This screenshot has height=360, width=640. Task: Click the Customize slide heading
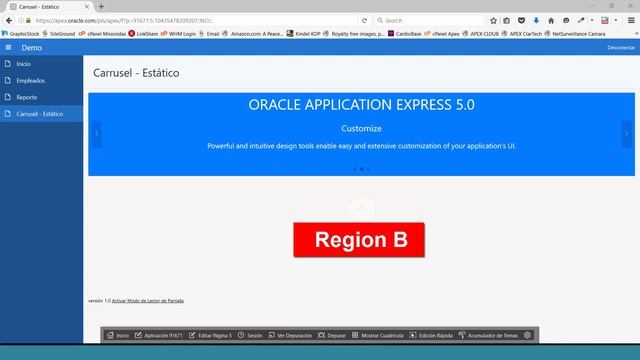pos(362,129)
